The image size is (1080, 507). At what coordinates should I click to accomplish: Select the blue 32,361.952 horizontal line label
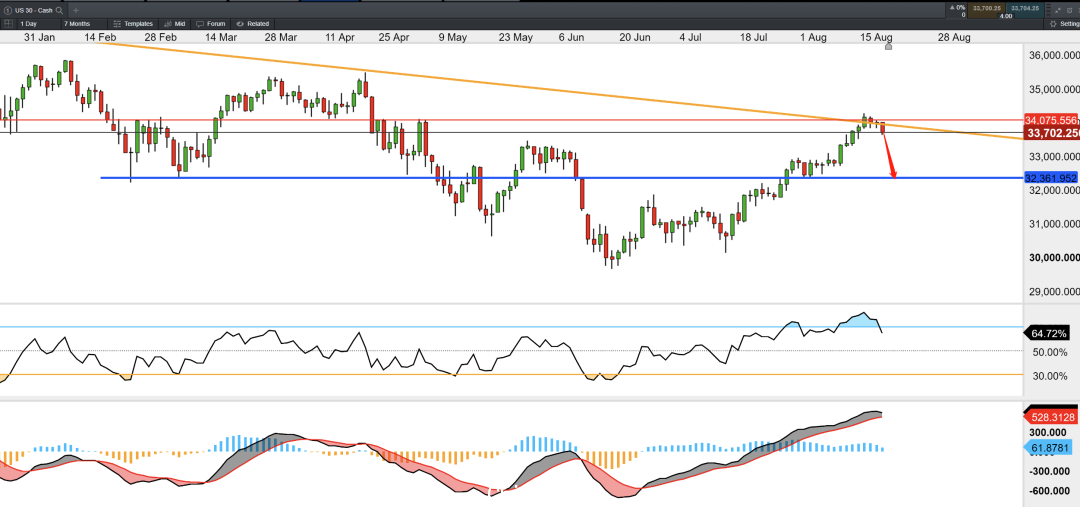coord(1051,178)
